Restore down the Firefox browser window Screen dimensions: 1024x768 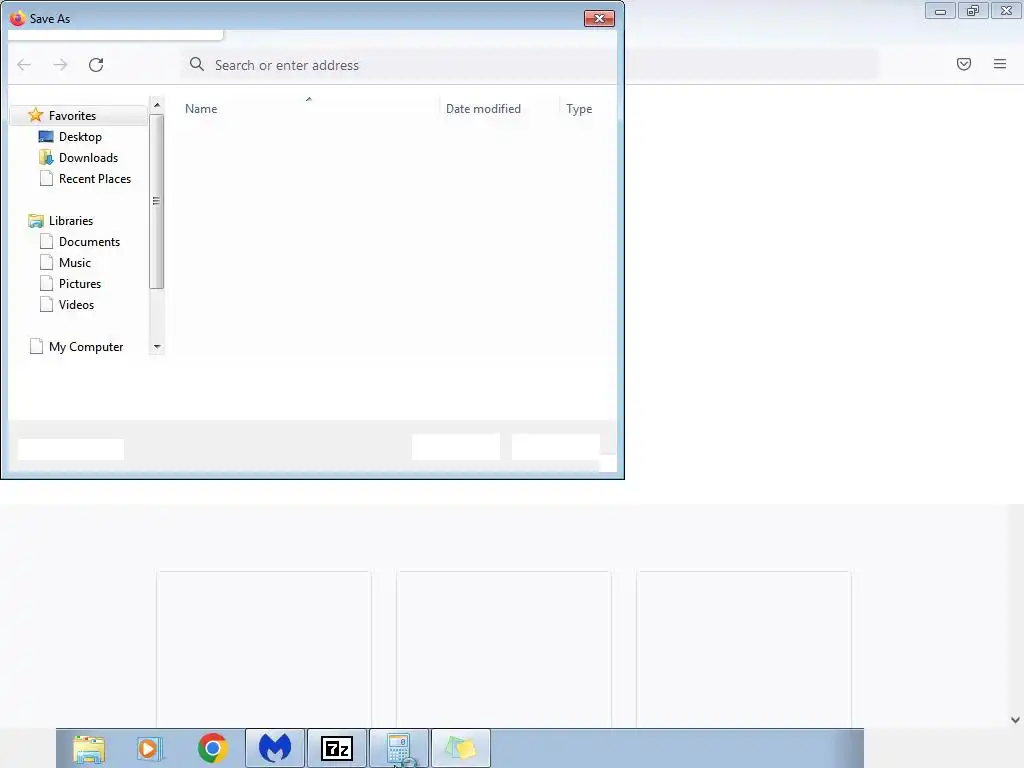click(x=973, y=11)
